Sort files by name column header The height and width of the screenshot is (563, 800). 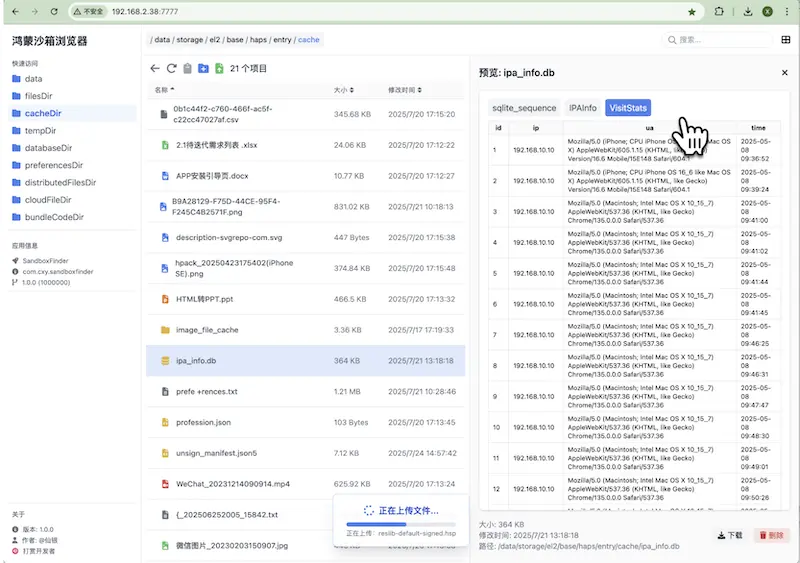pyautogui.click(x=164, y=90)
